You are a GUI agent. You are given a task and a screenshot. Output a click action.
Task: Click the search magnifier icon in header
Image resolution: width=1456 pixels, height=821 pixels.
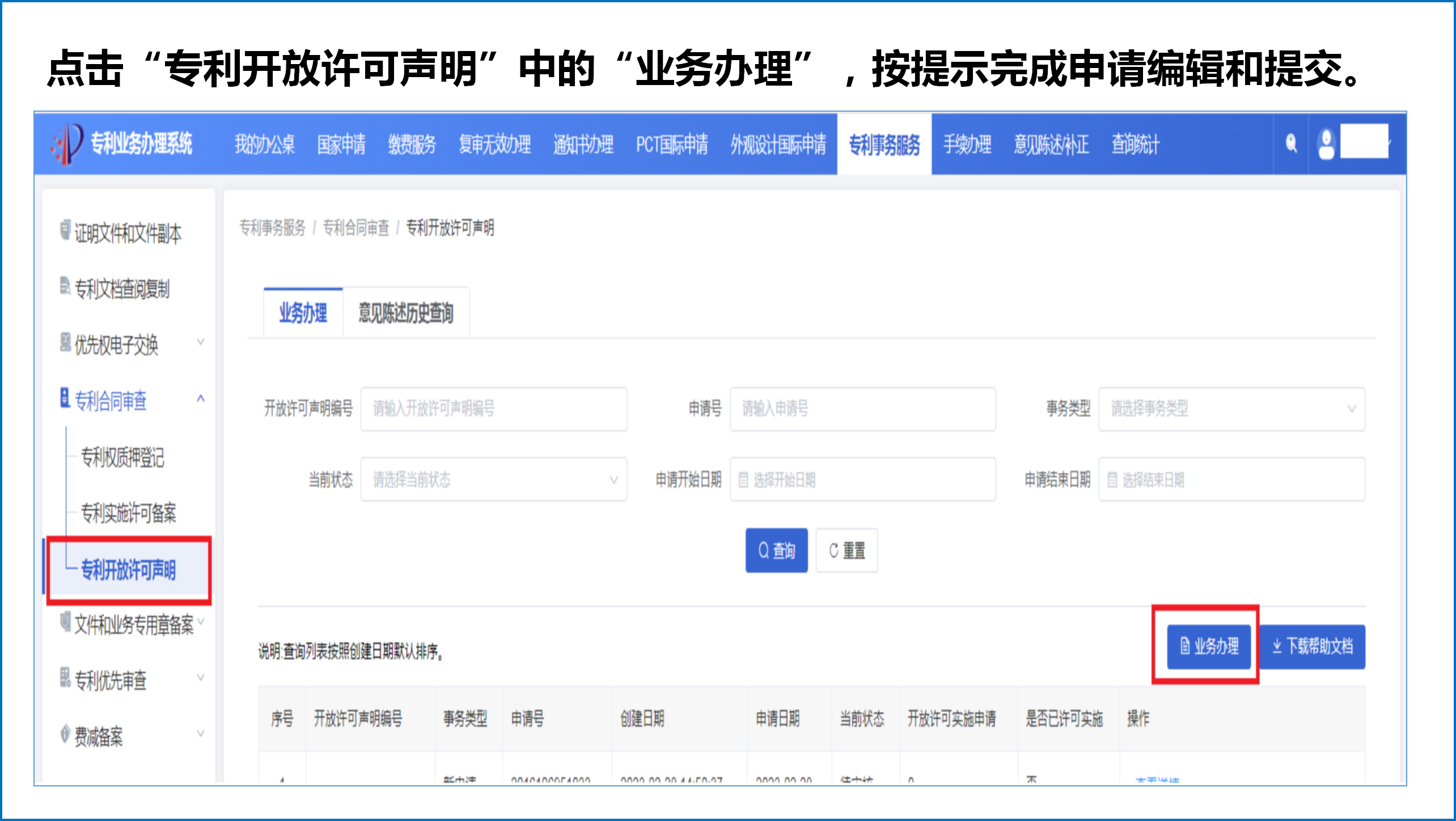click(x=1291, y=143)
